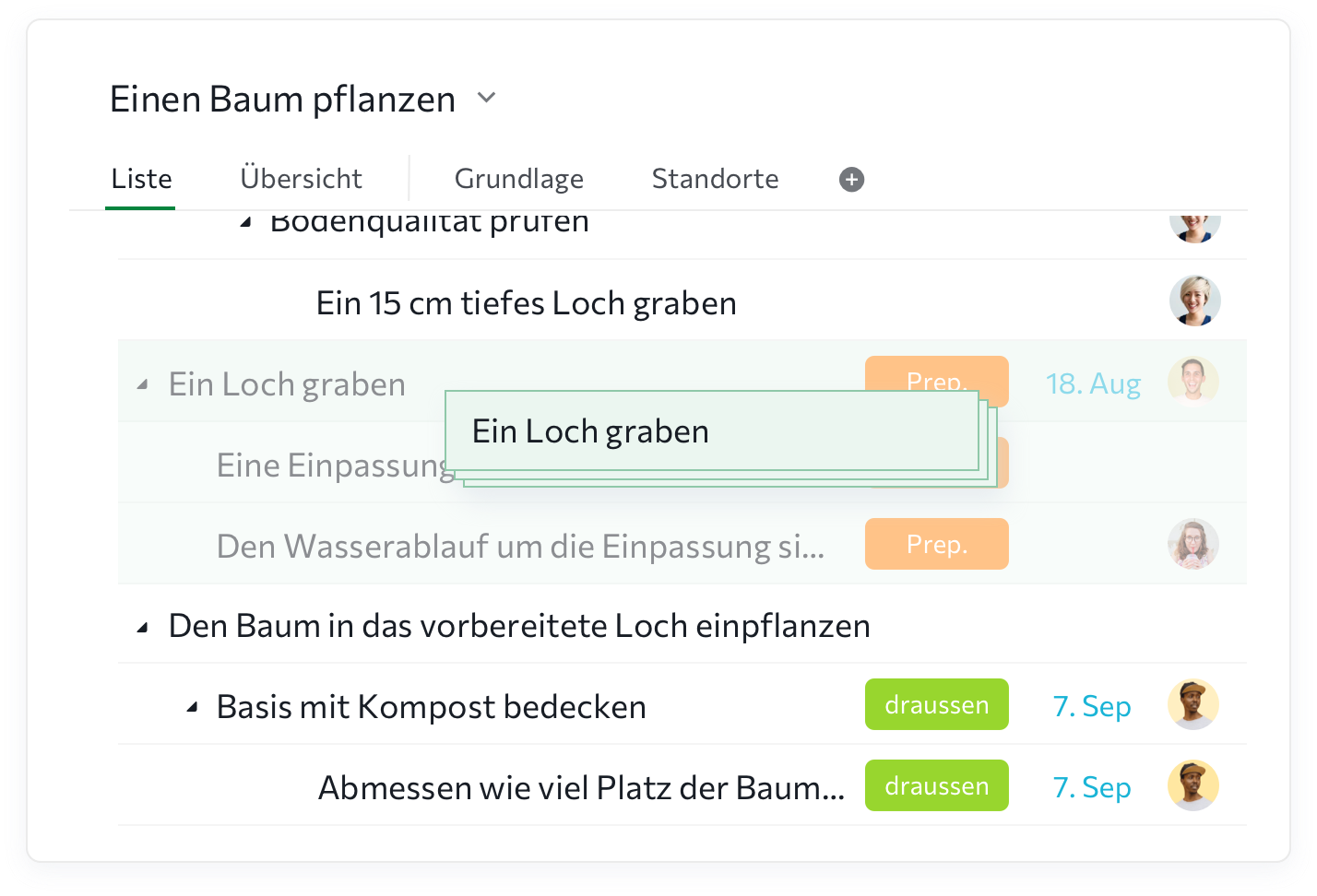Open the Übersicht tab

tap(301, 179)
